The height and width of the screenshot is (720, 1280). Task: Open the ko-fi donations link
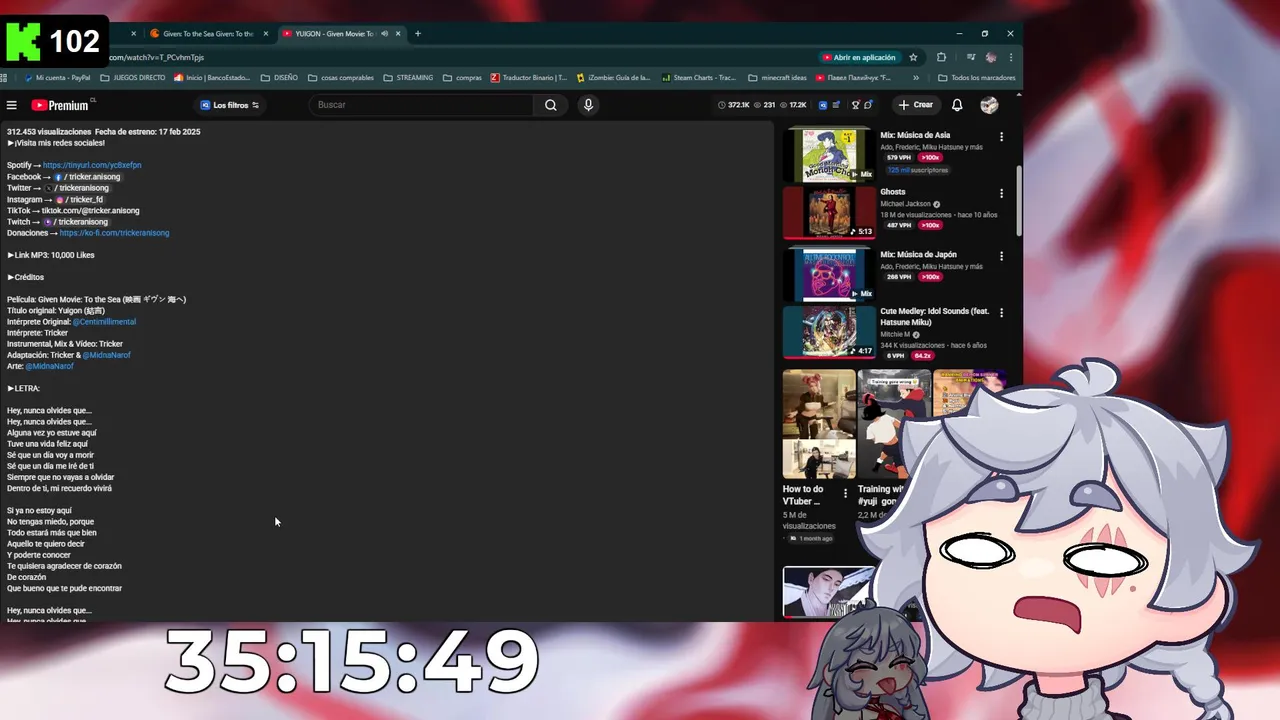tap(114, 233)
